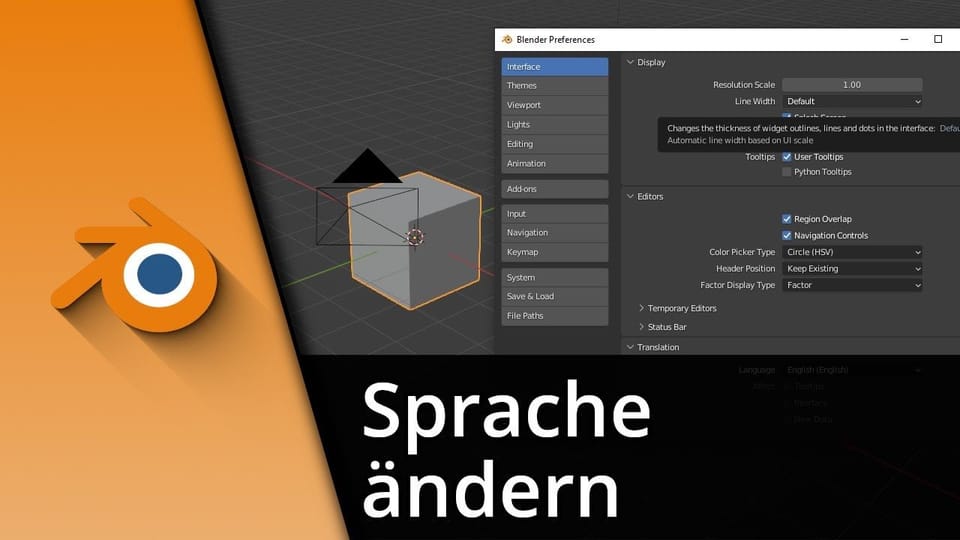Expand the Status Bar subpanel
960x540 pixels.
click(x=641, y=327)
